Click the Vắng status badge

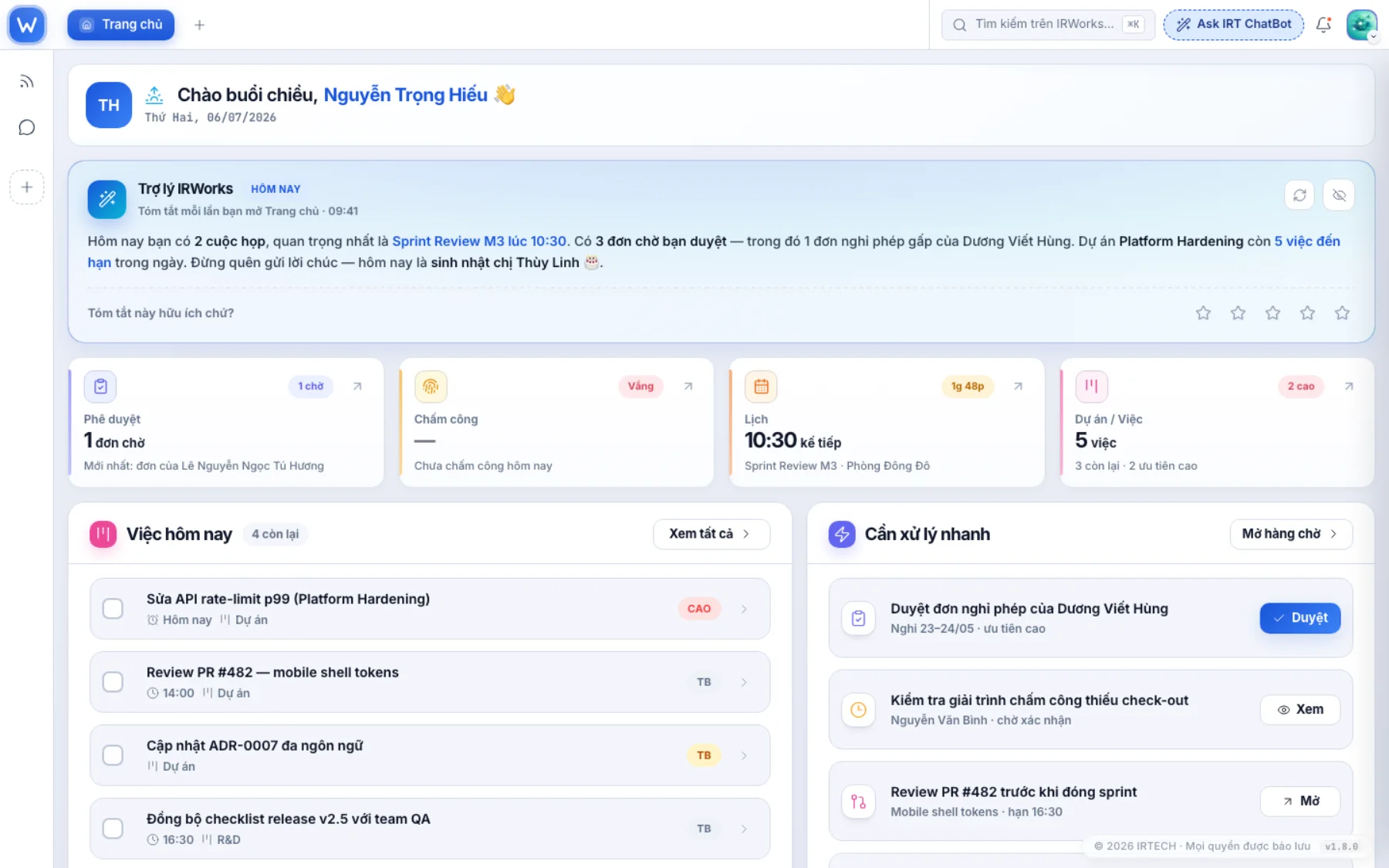tap(640, 386)
